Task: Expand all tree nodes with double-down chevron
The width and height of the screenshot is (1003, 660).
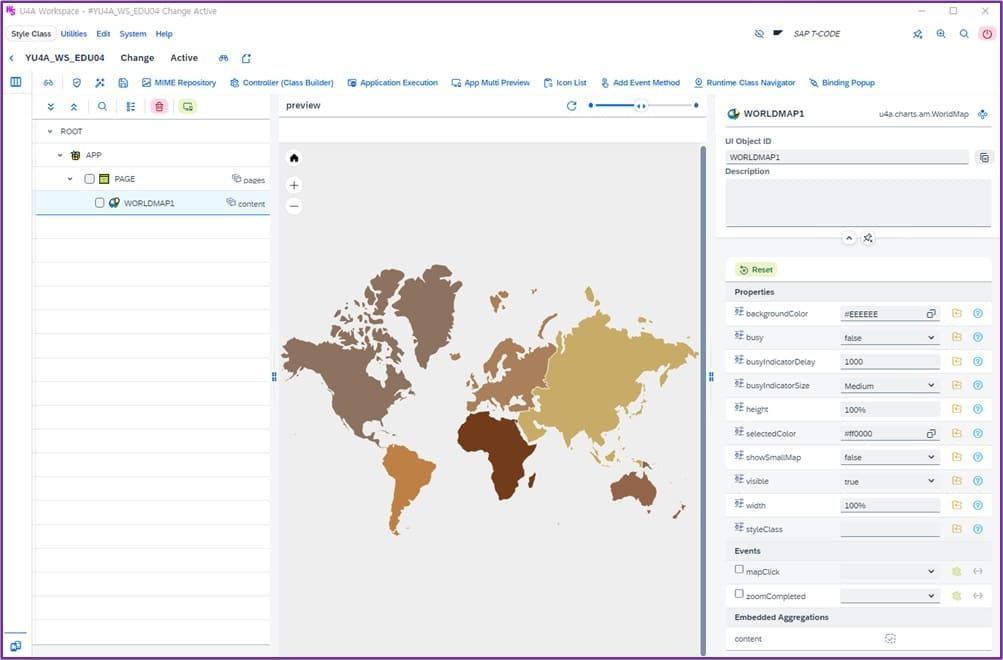Action: (51, 107)
